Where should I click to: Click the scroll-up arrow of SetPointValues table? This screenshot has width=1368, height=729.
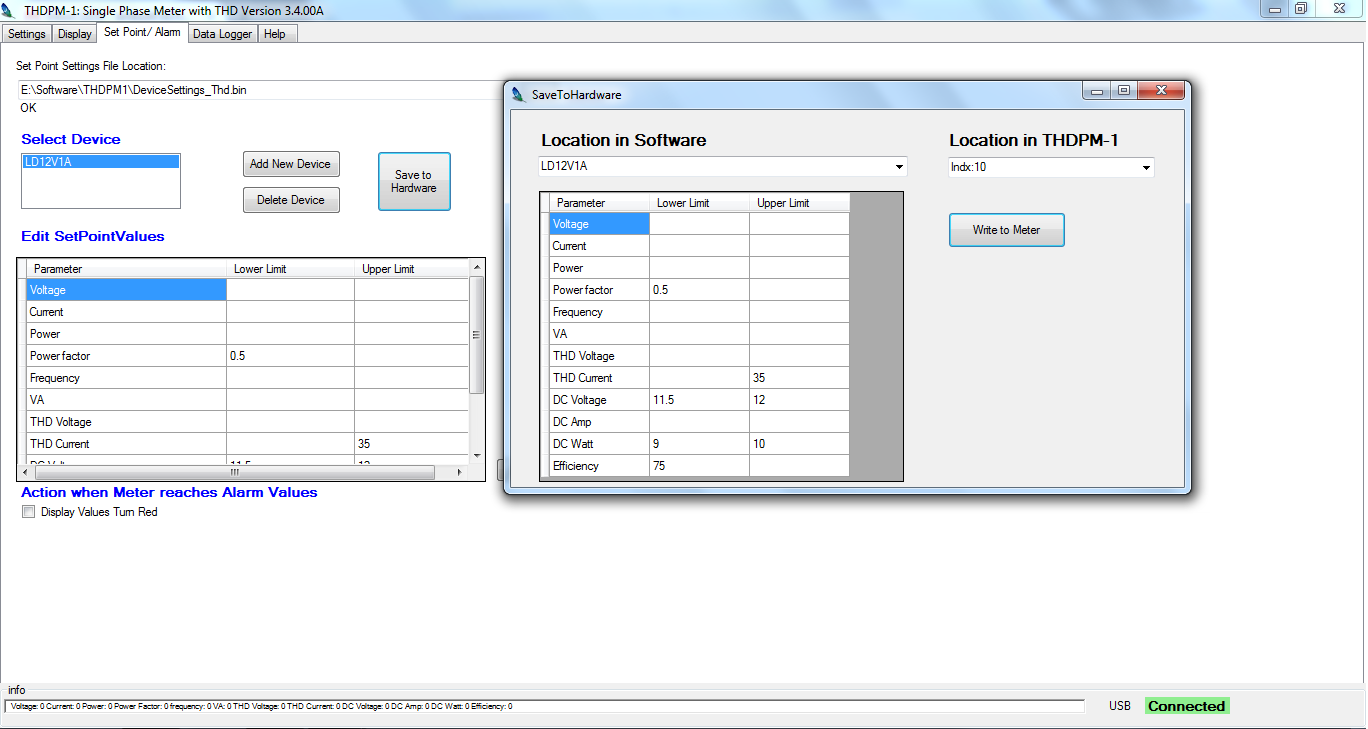point(477,268)
